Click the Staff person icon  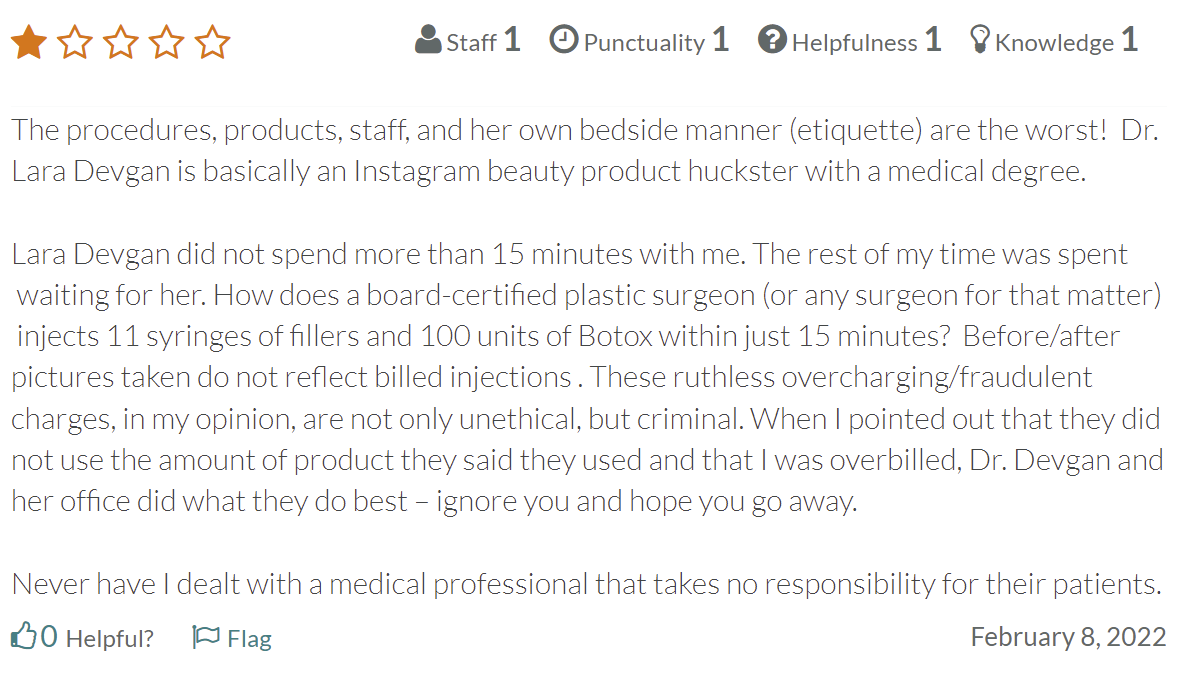[x=428, y=41]
